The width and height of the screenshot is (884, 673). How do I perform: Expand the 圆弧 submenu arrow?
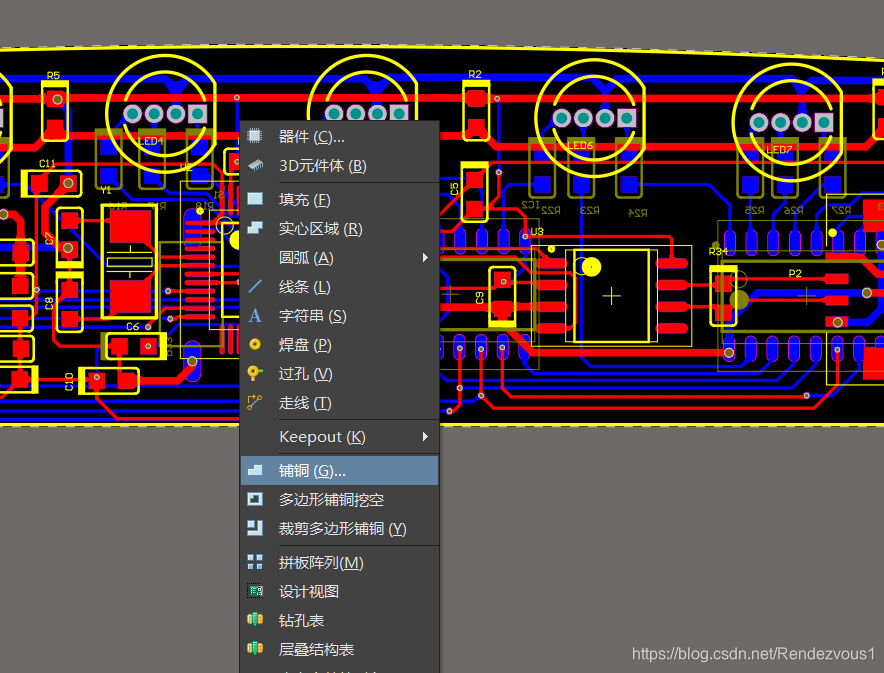tap(425, 258)
